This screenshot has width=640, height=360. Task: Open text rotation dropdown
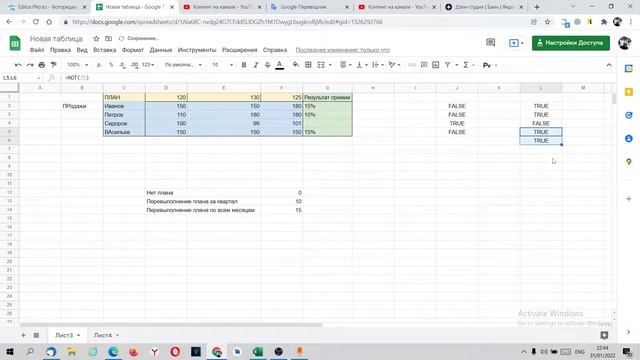pyautogui.click(x=394, y=65)
